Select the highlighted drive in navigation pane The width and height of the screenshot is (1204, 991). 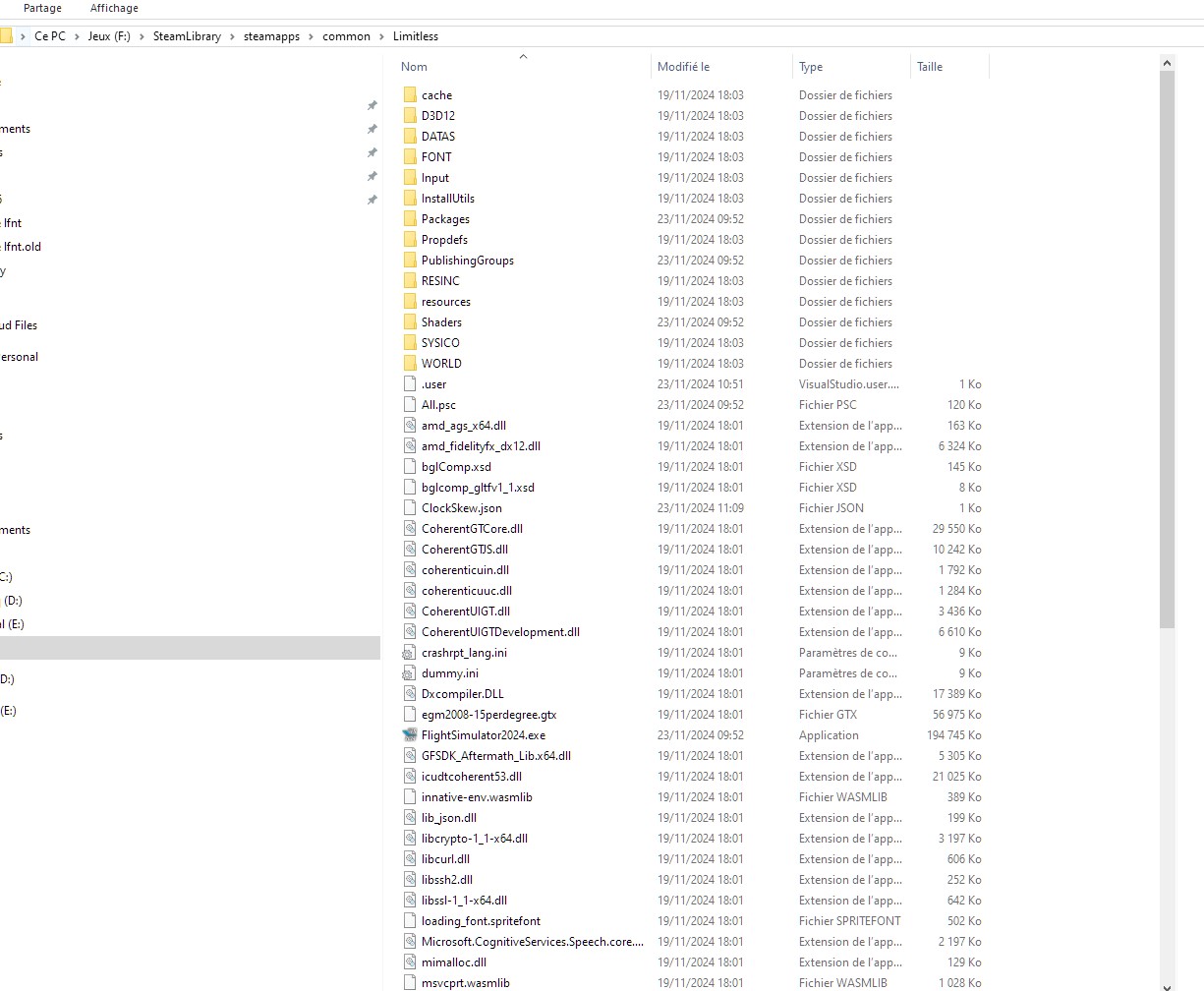tap(190, 648)
